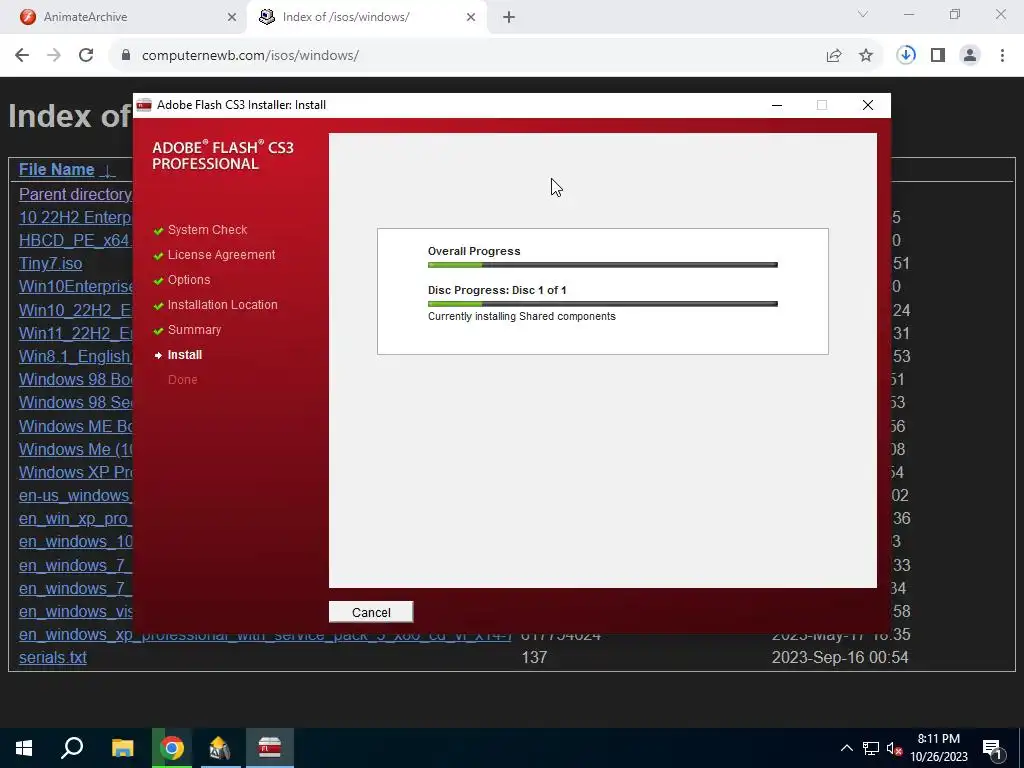This screenshot has width=1024, height=768.
Task: Reload the current page
Action: [x=86, y=56]
